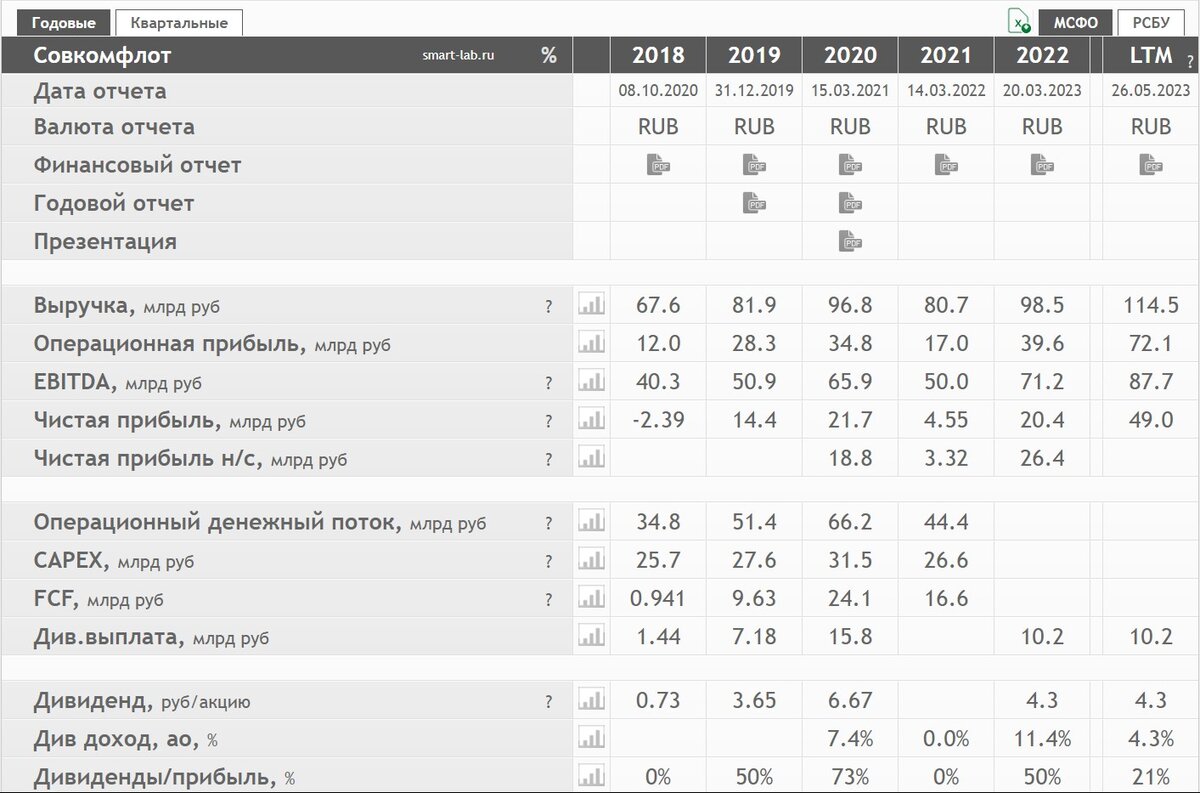
Task: Show chart for Див доход ао row
Action: 592,738
